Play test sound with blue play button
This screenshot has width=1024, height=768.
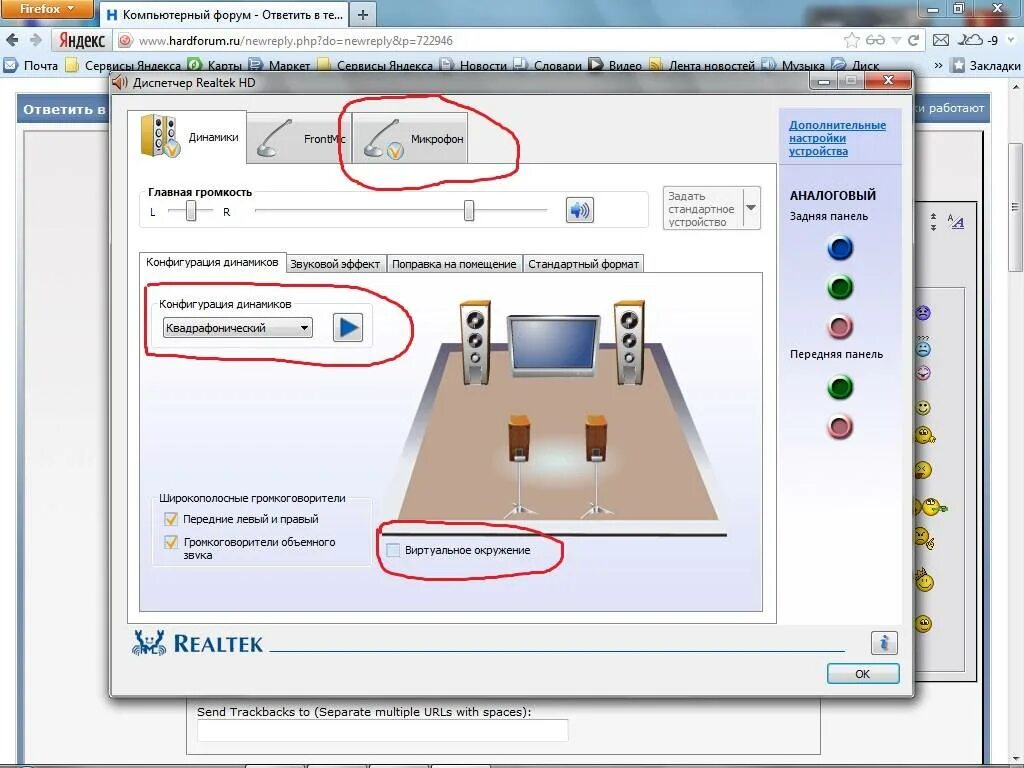point(347,328)
